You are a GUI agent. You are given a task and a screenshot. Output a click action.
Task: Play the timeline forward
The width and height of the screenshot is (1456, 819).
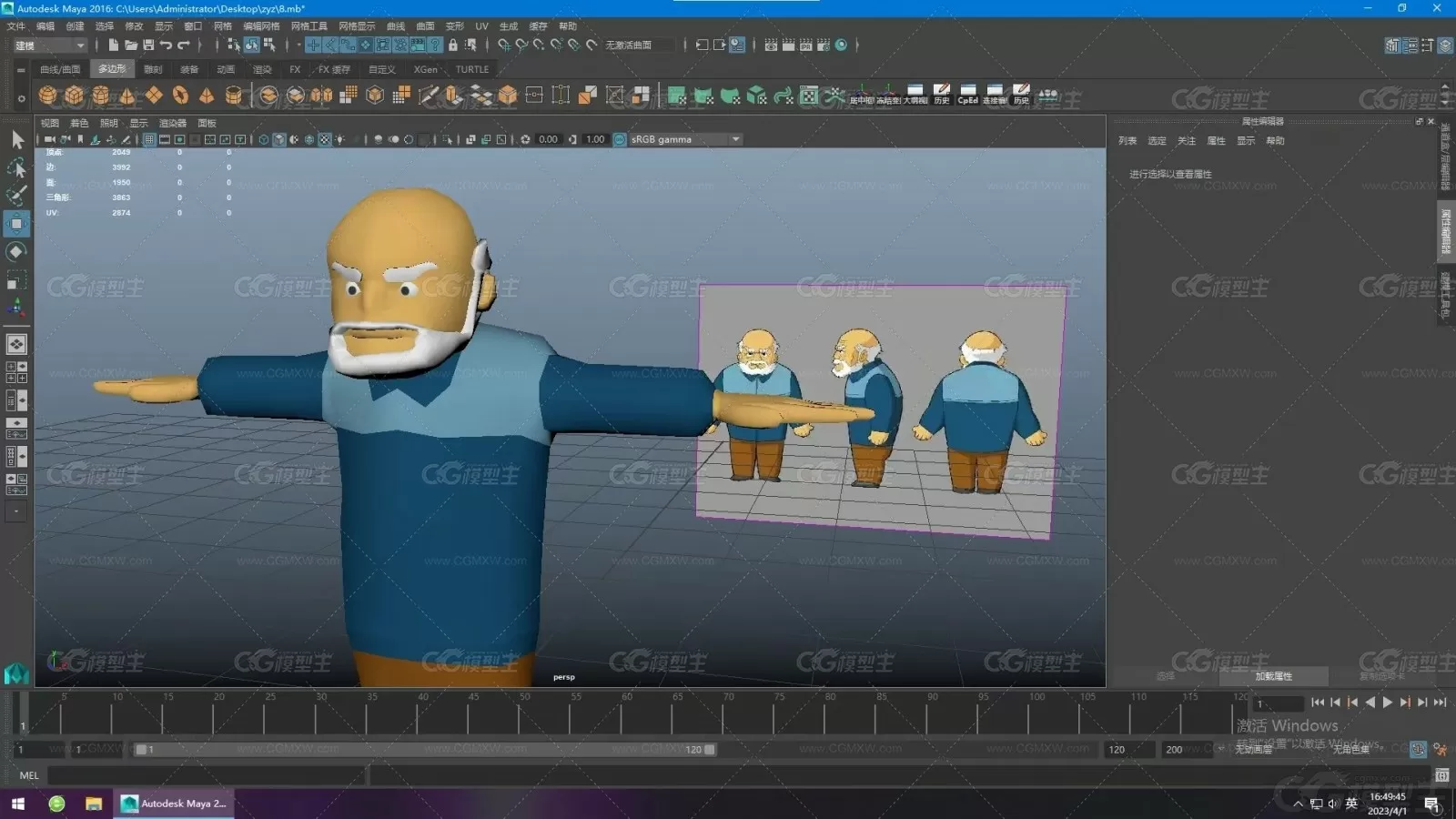[1388, 703]
